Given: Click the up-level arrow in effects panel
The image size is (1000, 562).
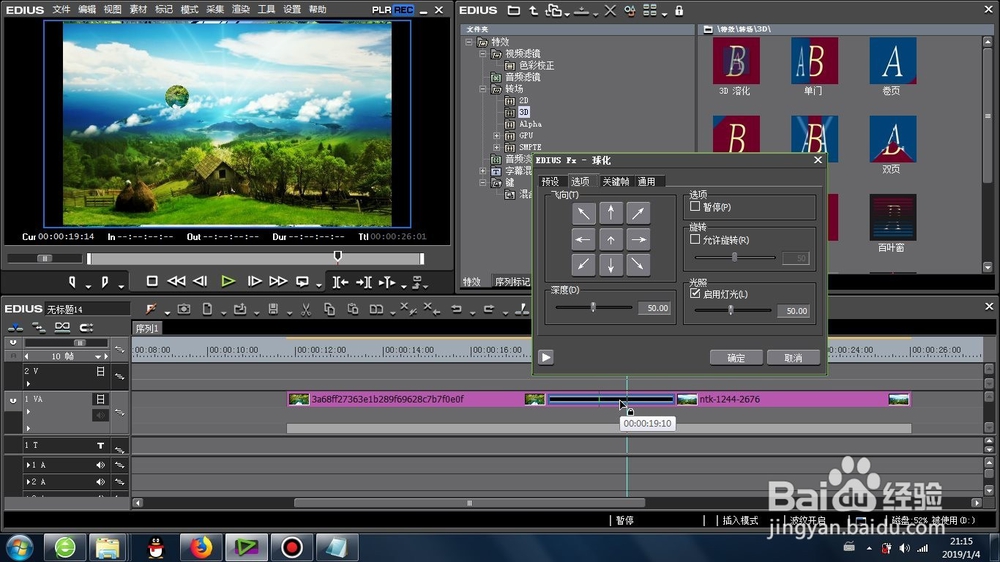Looking at the screenshot, I should point(533,10).
